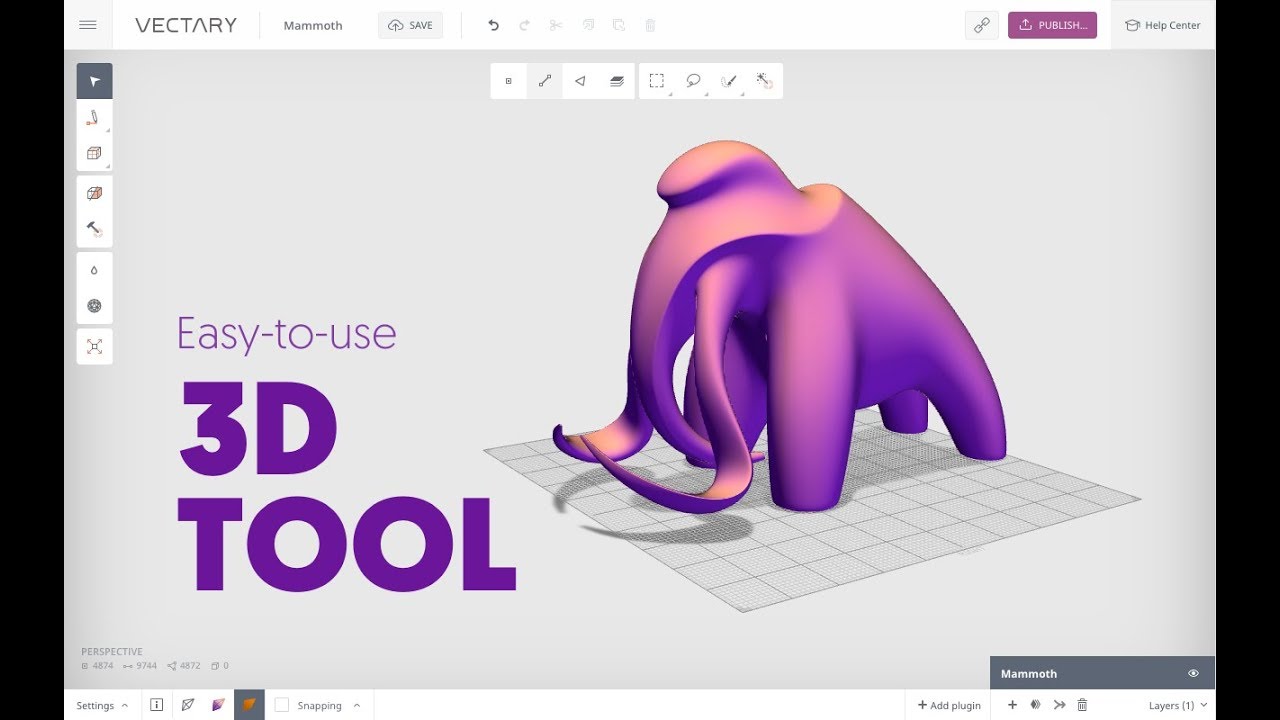Select the lasso selection tool
The image size is (1280, 720).
(x=693, y=80)
